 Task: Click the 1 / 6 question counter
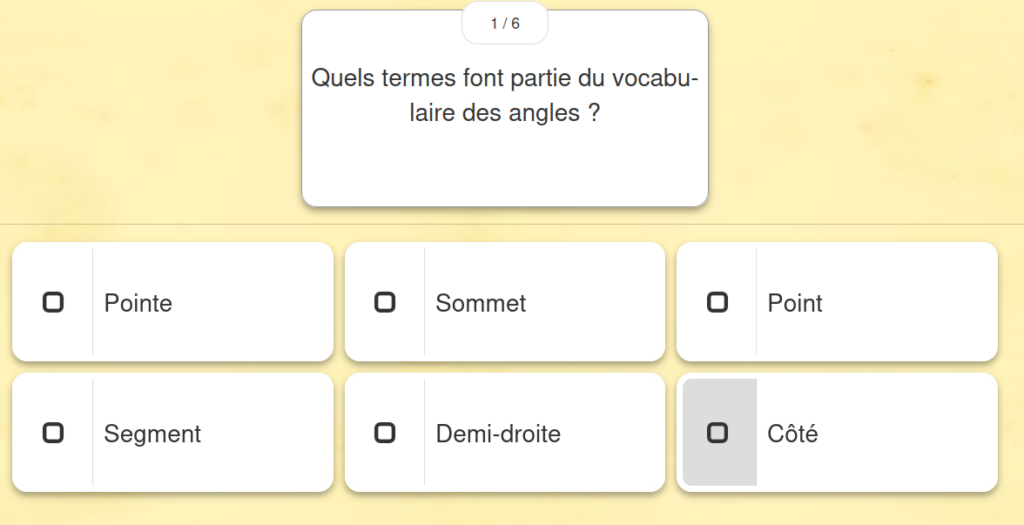click(x=505, y=24)
